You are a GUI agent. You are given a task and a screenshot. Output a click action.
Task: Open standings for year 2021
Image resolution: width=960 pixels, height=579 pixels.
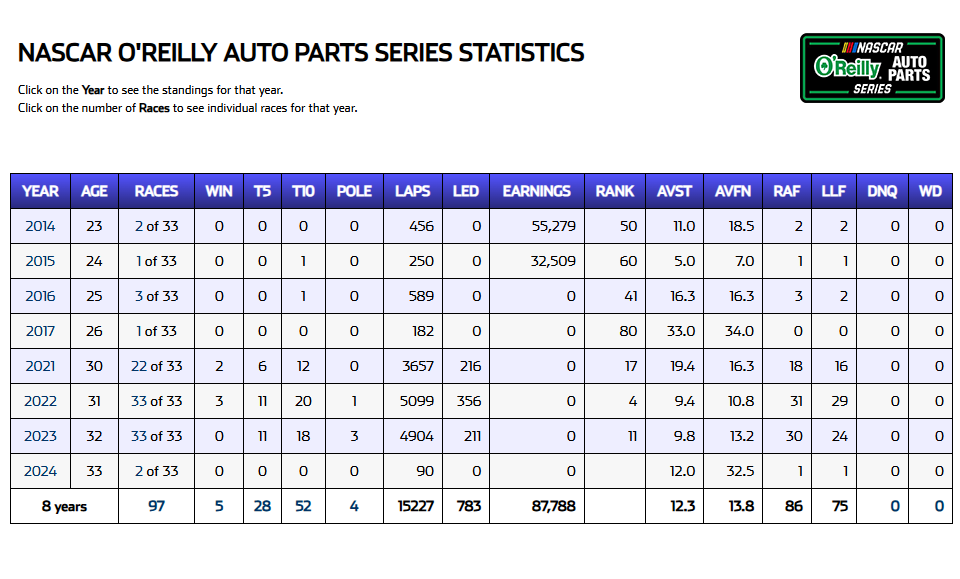click(40, 366)
